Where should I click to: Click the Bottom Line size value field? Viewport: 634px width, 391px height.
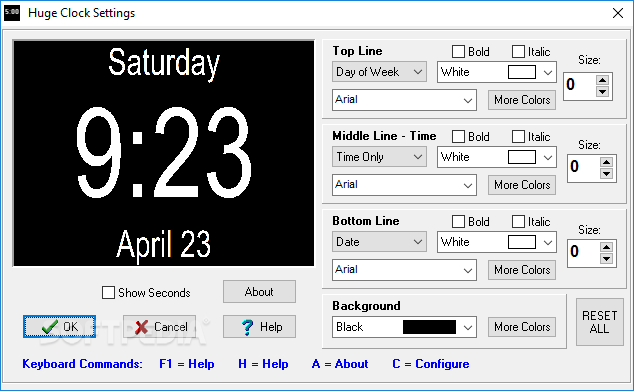[583, 253]
